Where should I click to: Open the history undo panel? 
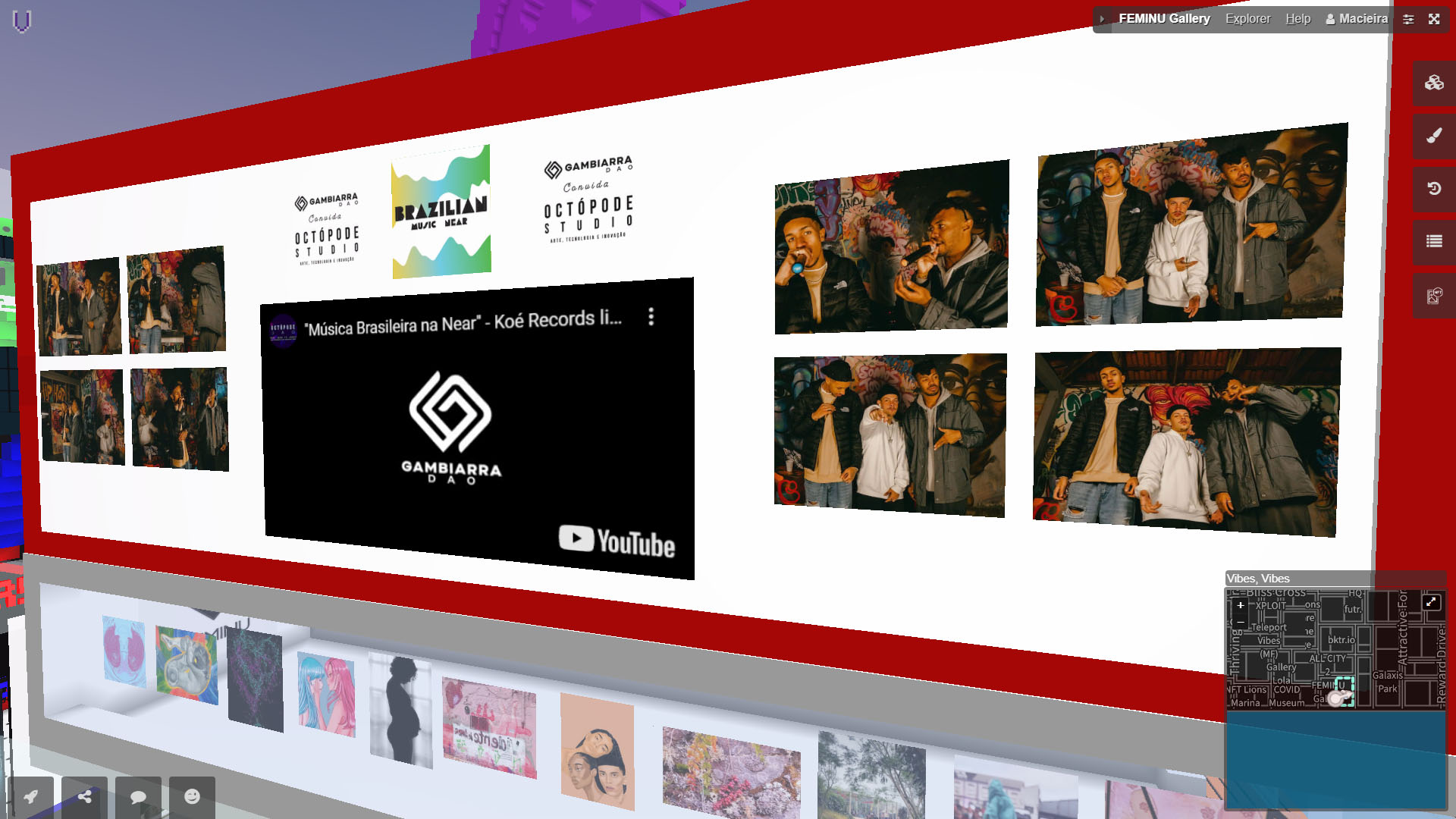[1433, 189]
